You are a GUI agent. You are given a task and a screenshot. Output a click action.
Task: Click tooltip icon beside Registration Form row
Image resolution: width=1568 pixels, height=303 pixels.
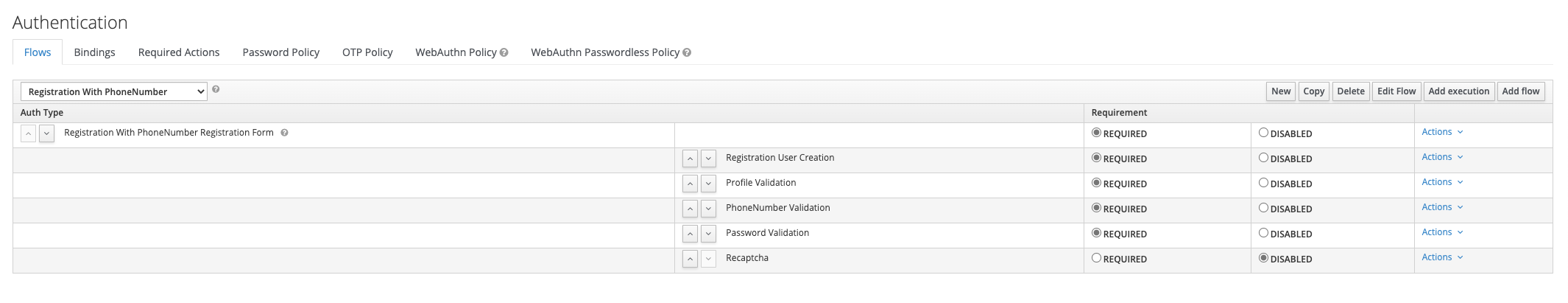284,133
